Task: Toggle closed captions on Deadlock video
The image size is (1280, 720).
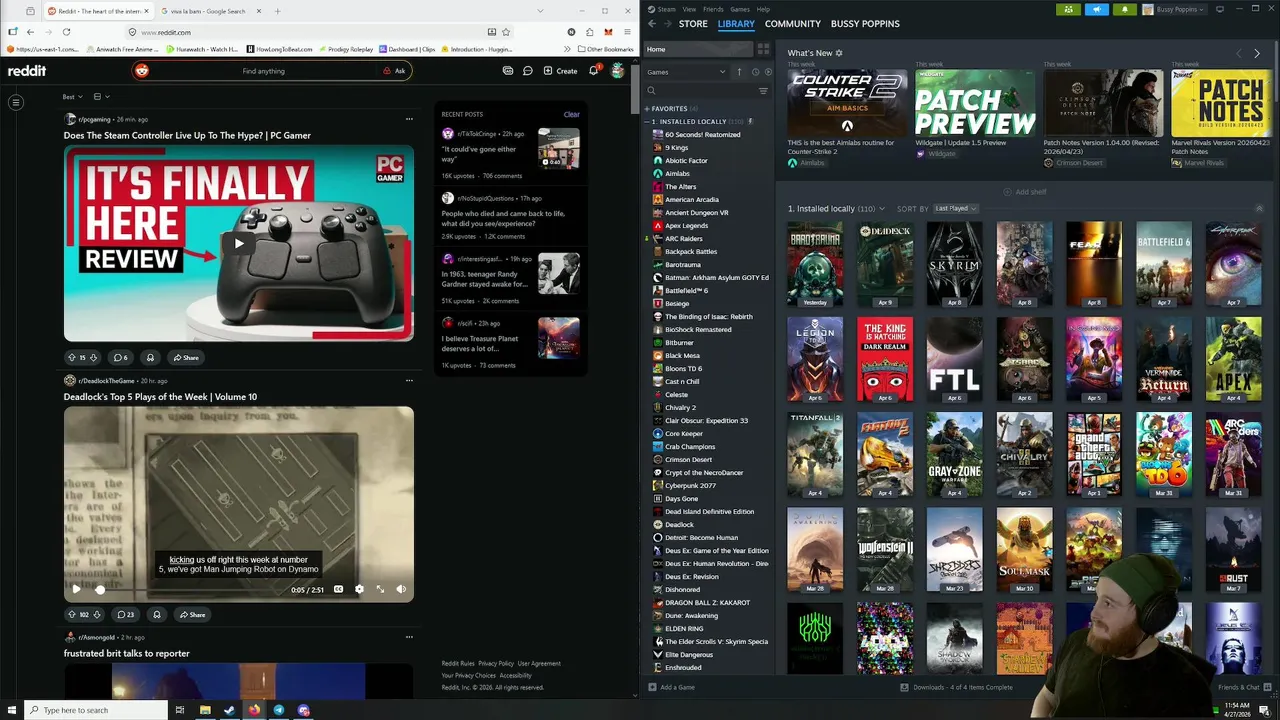Action: pos(338,589)
